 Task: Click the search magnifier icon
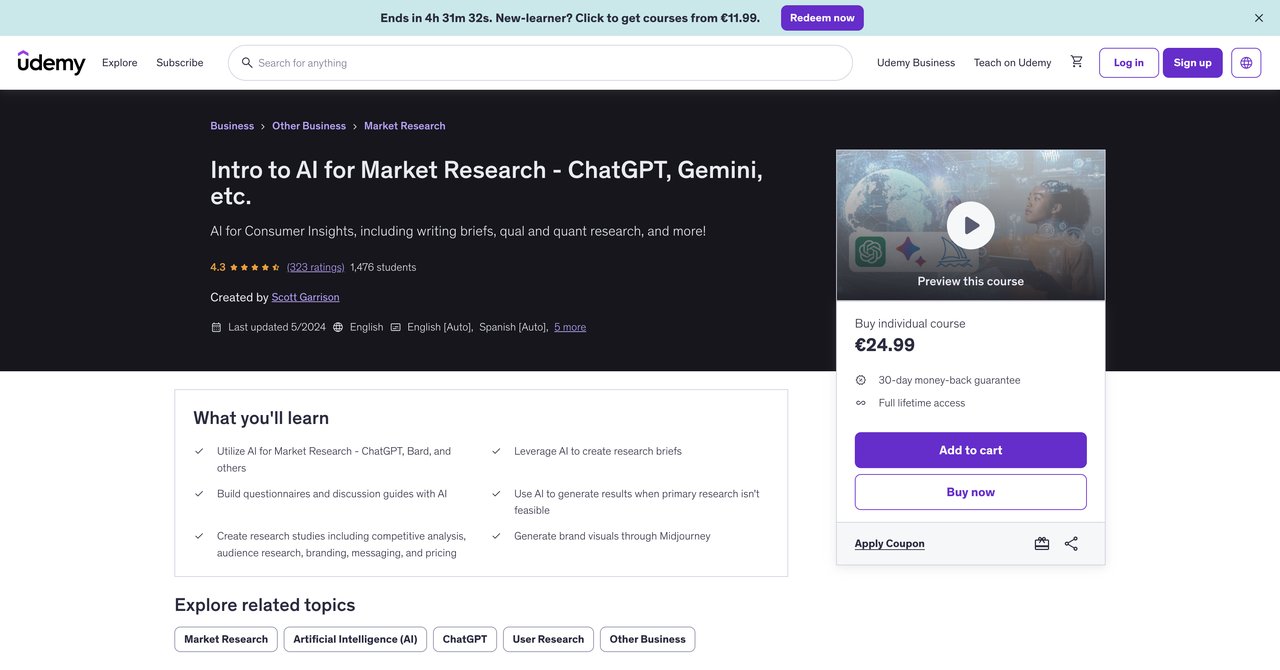point(247,63)
